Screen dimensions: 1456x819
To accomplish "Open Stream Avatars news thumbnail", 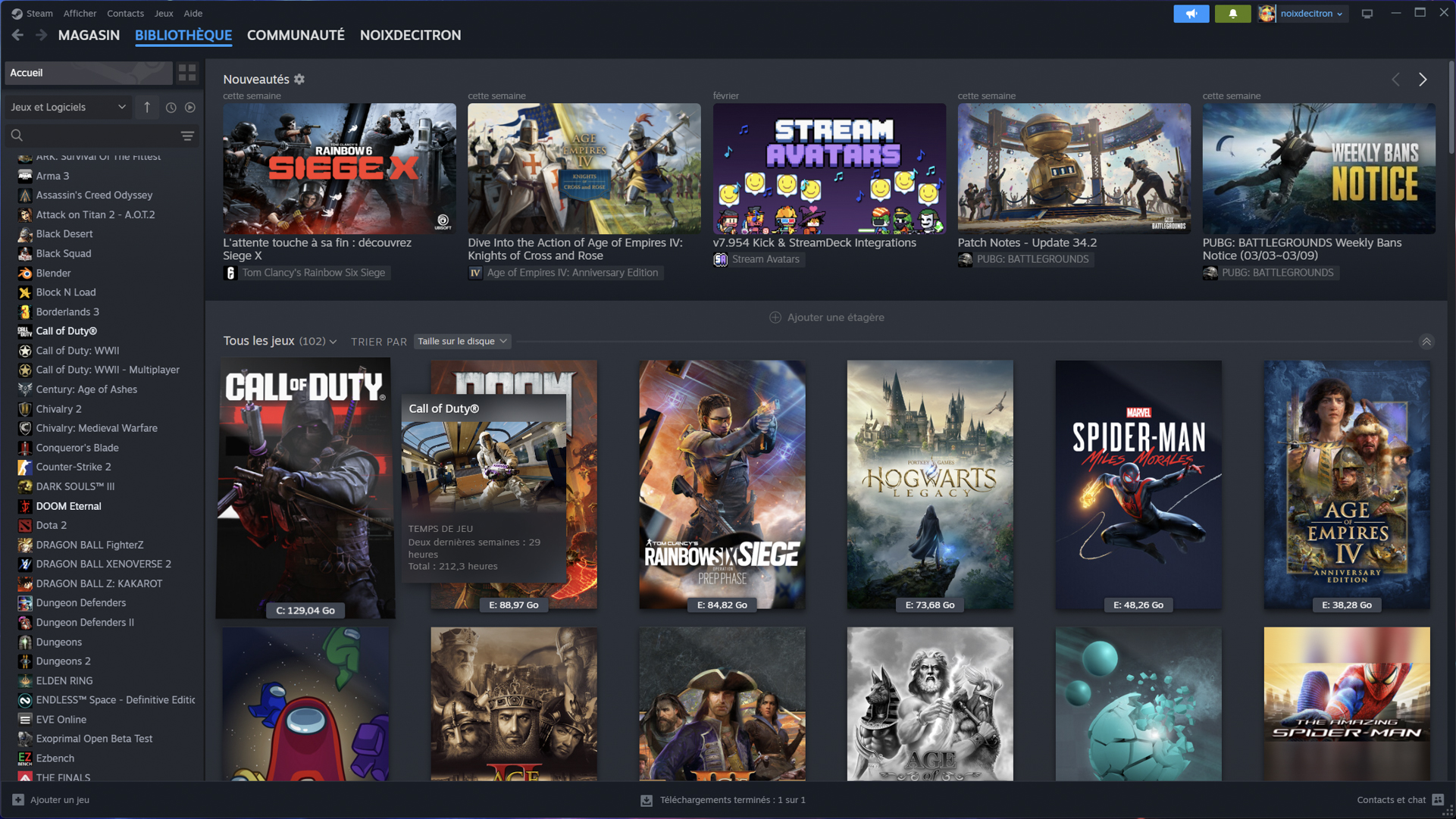I will coord(828,168).
